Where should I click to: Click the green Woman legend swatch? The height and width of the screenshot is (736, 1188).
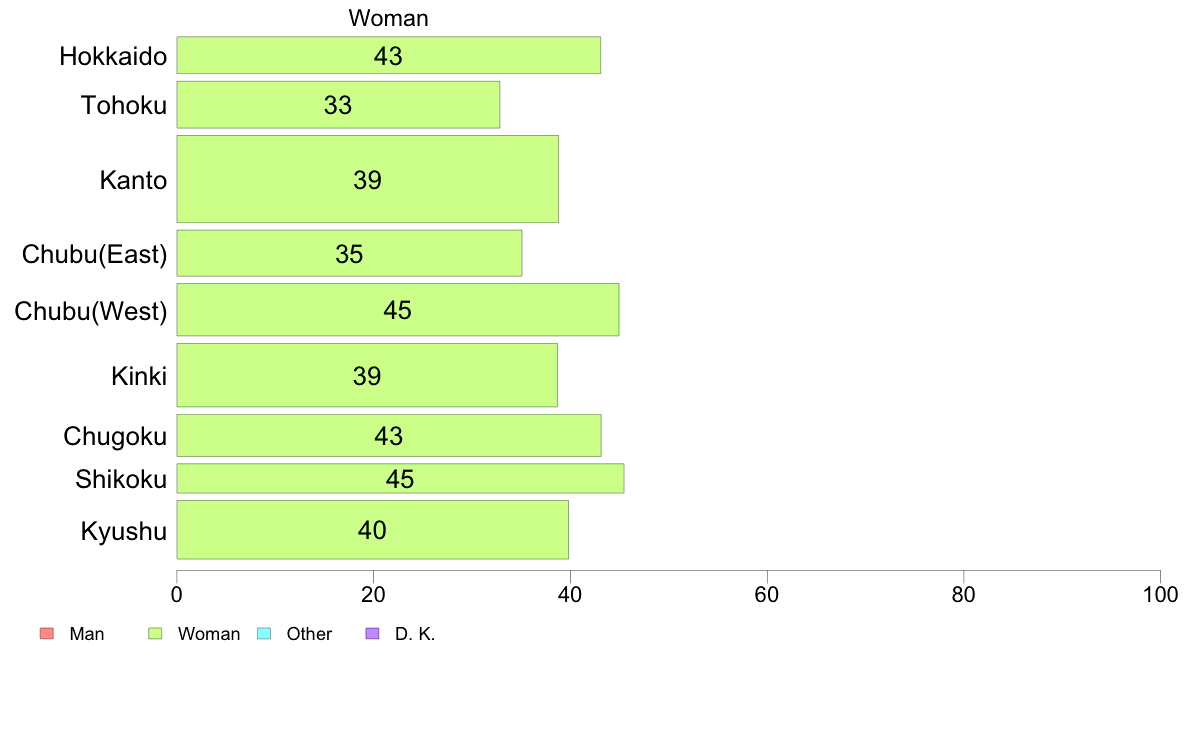(x=155, y=634)
